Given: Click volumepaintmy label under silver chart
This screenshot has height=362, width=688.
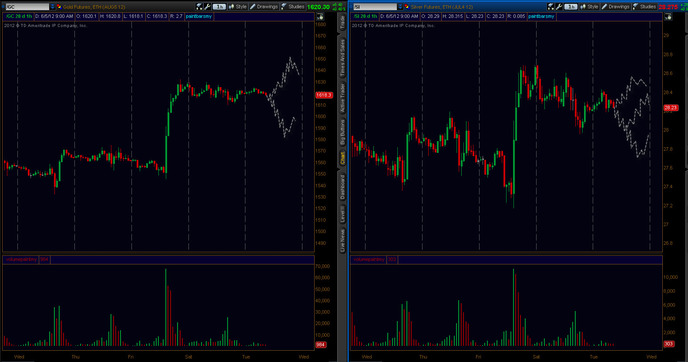Looking at the screenshot, I should pyautogui.click(x=369, y=260).
